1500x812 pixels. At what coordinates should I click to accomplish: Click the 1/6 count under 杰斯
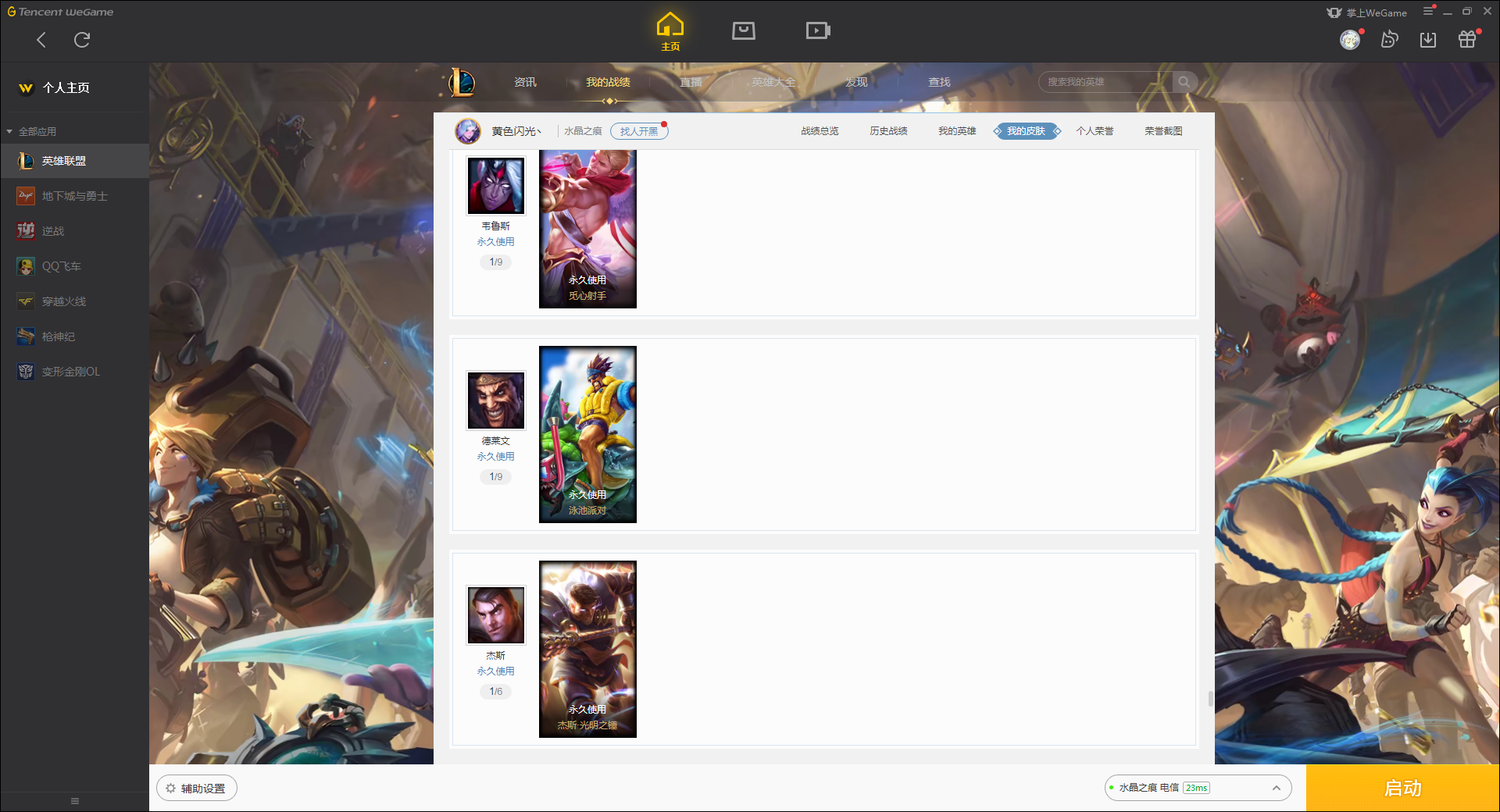(x=496, y=692)
